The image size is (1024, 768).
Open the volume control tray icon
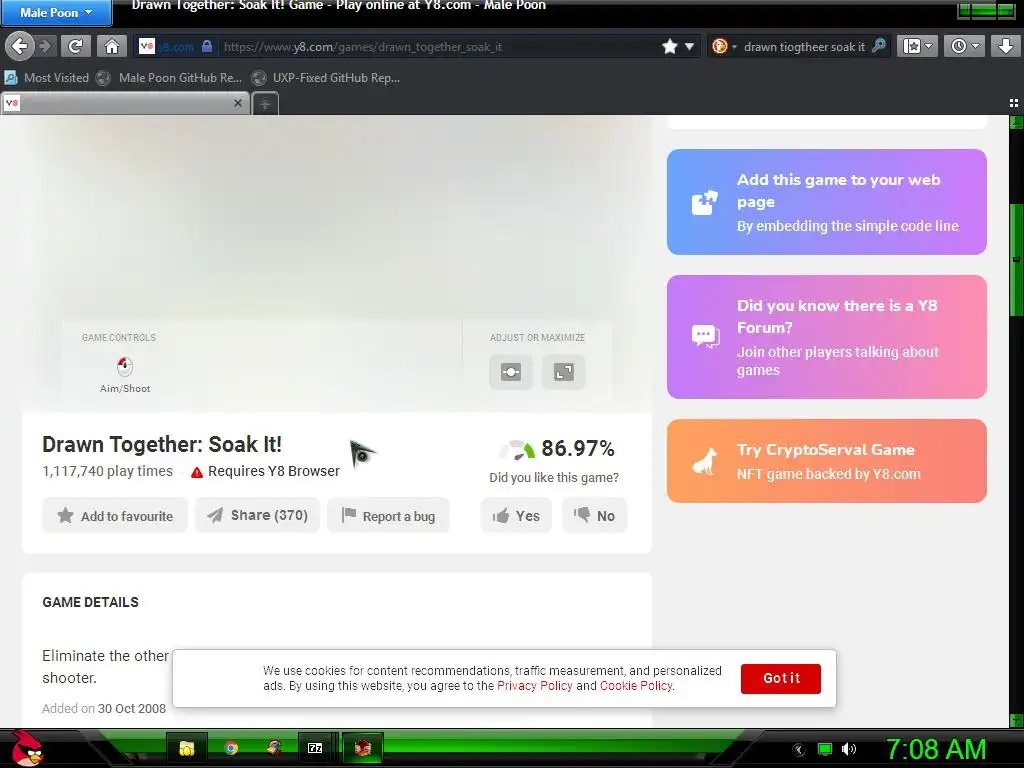tap(849, 749)
